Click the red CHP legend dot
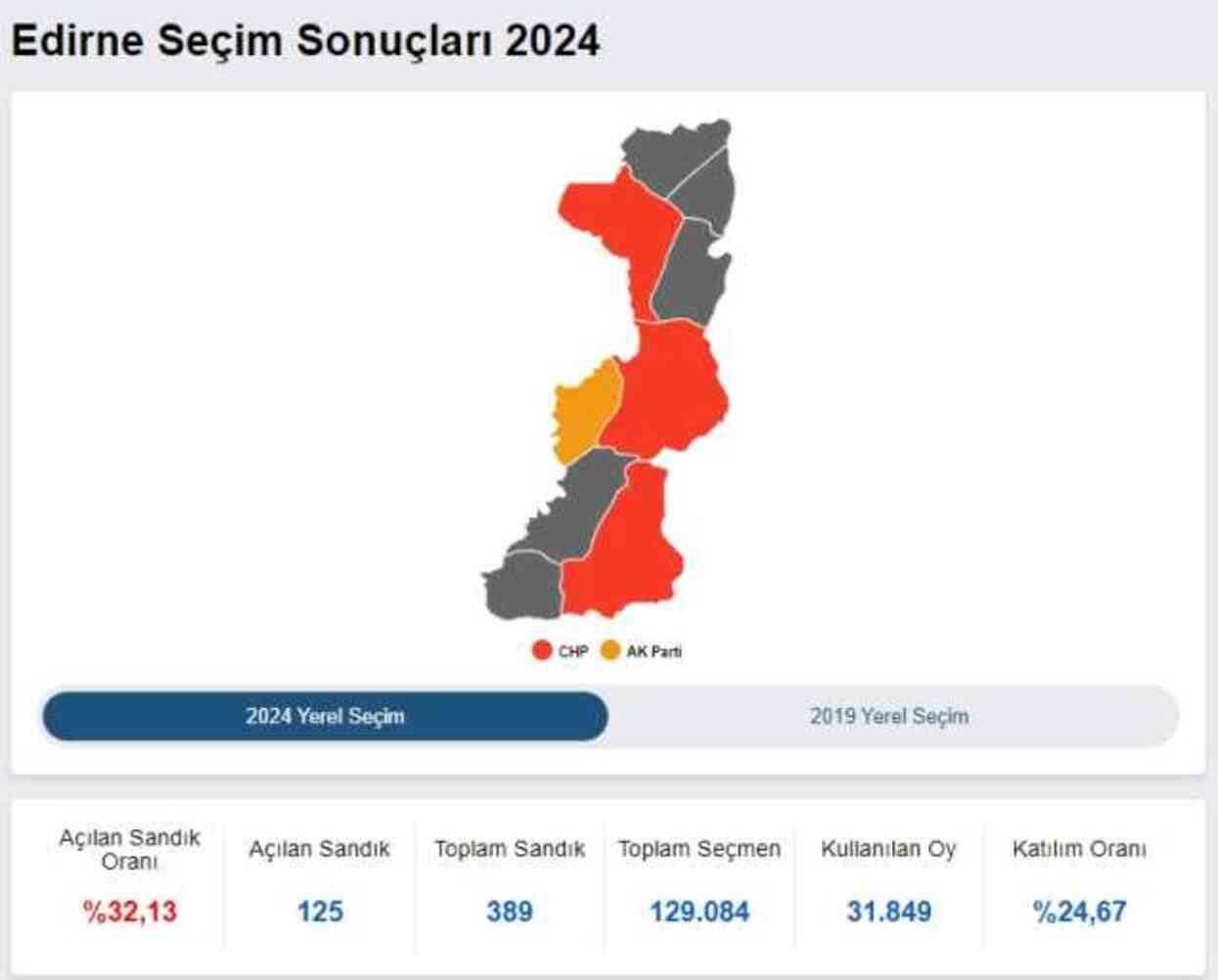The height and width of the screenshot is (980, 1218). [542, 647]
